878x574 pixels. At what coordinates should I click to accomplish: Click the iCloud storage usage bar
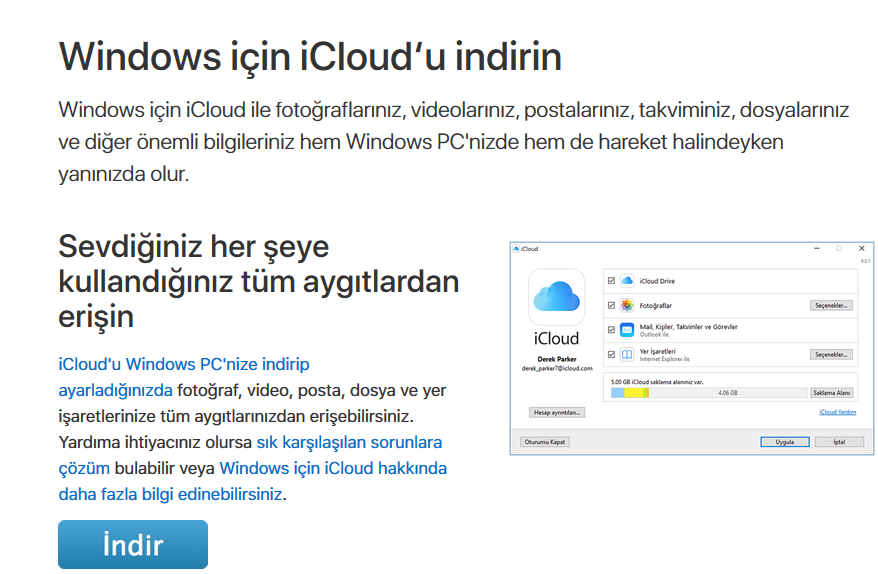(x=709, y=393)
